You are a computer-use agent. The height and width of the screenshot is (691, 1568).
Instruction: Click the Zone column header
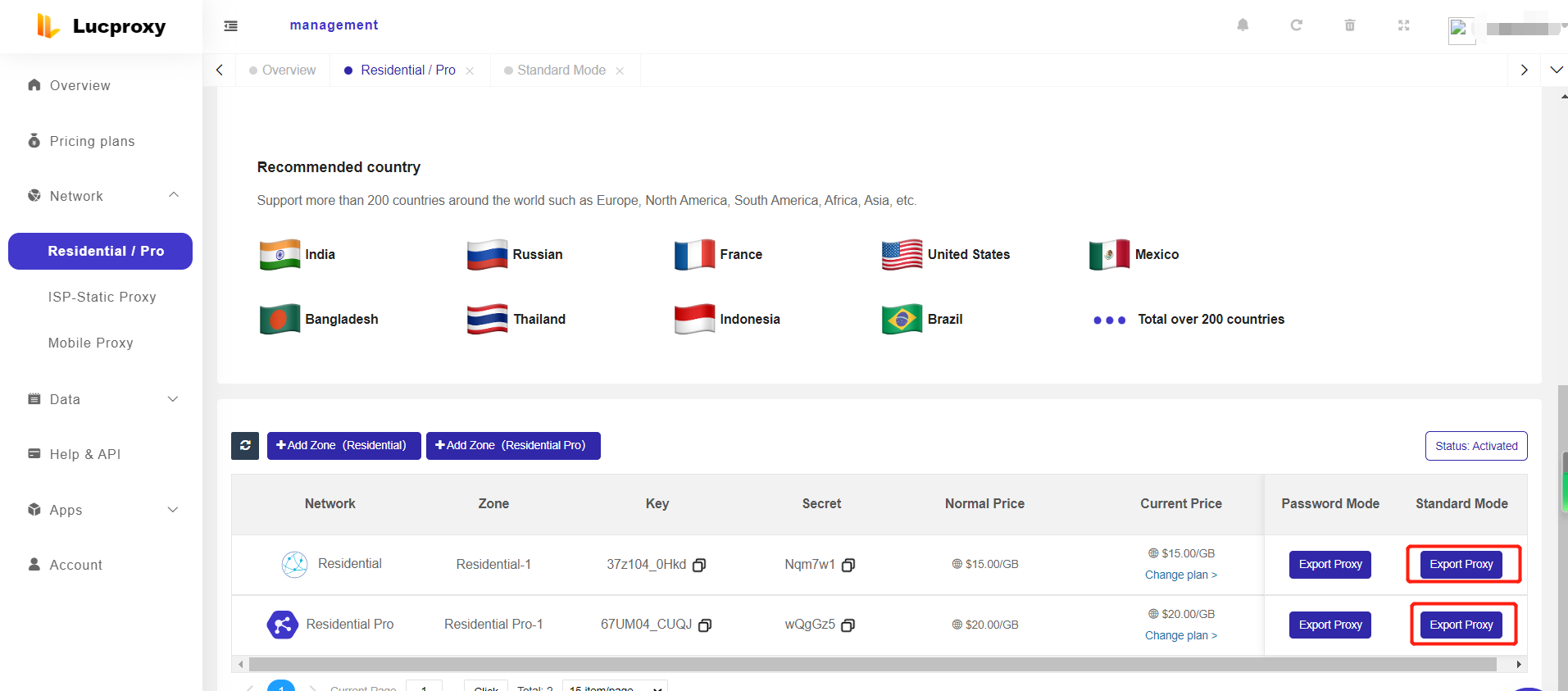(493, 504)
